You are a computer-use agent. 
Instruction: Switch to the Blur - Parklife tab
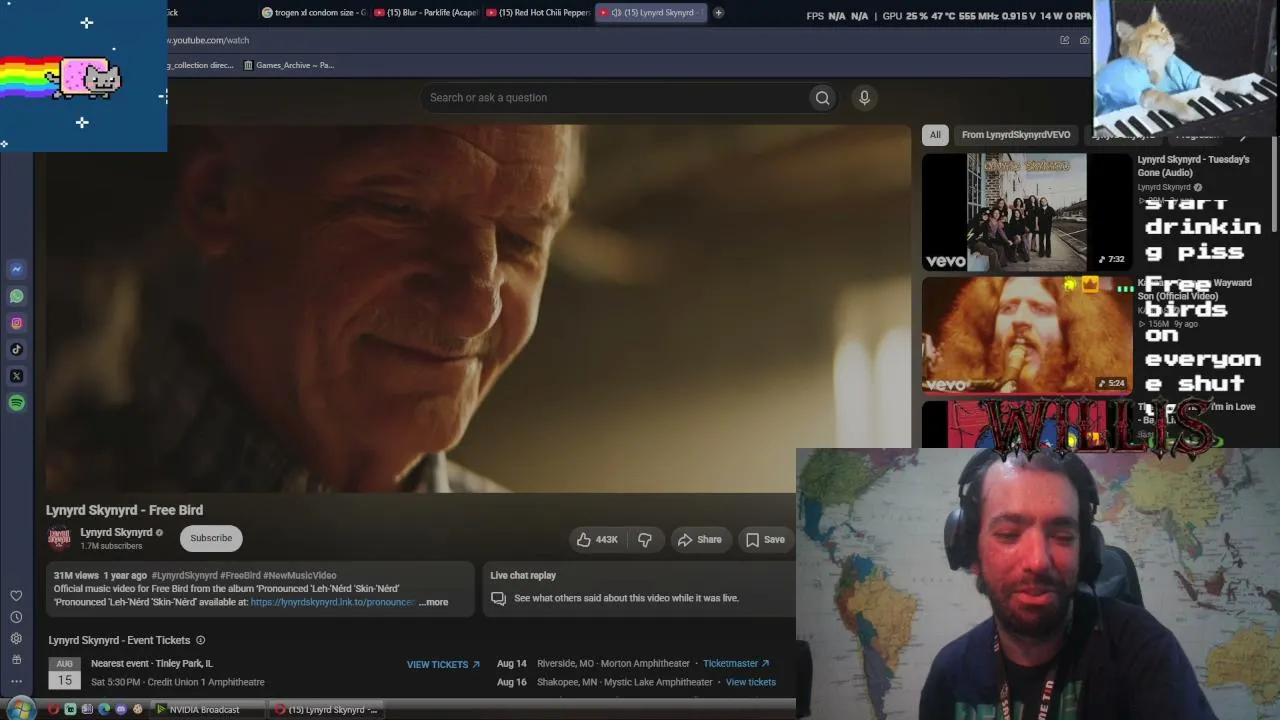click(425, 13)
